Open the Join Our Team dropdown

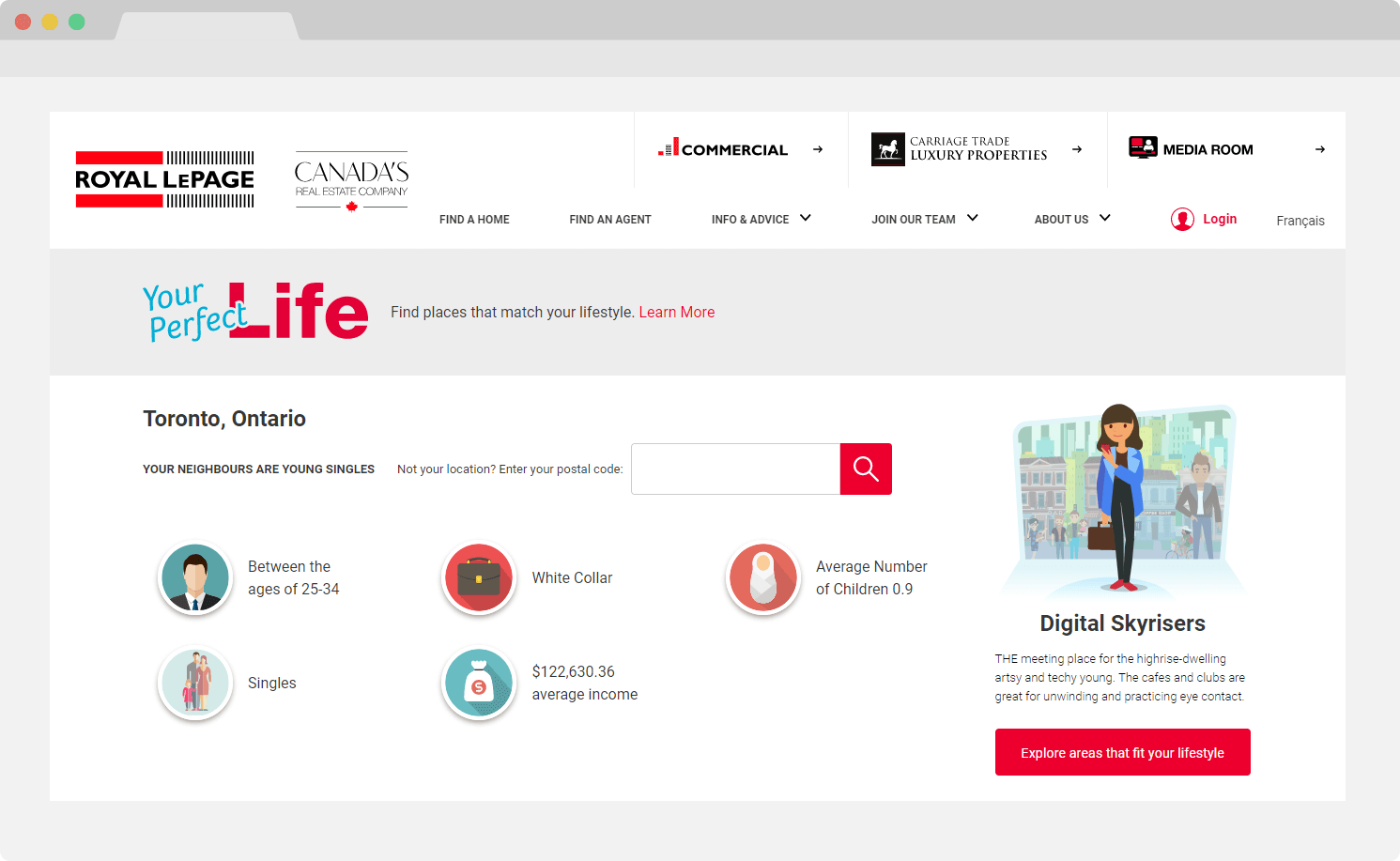tap(924, 219)
